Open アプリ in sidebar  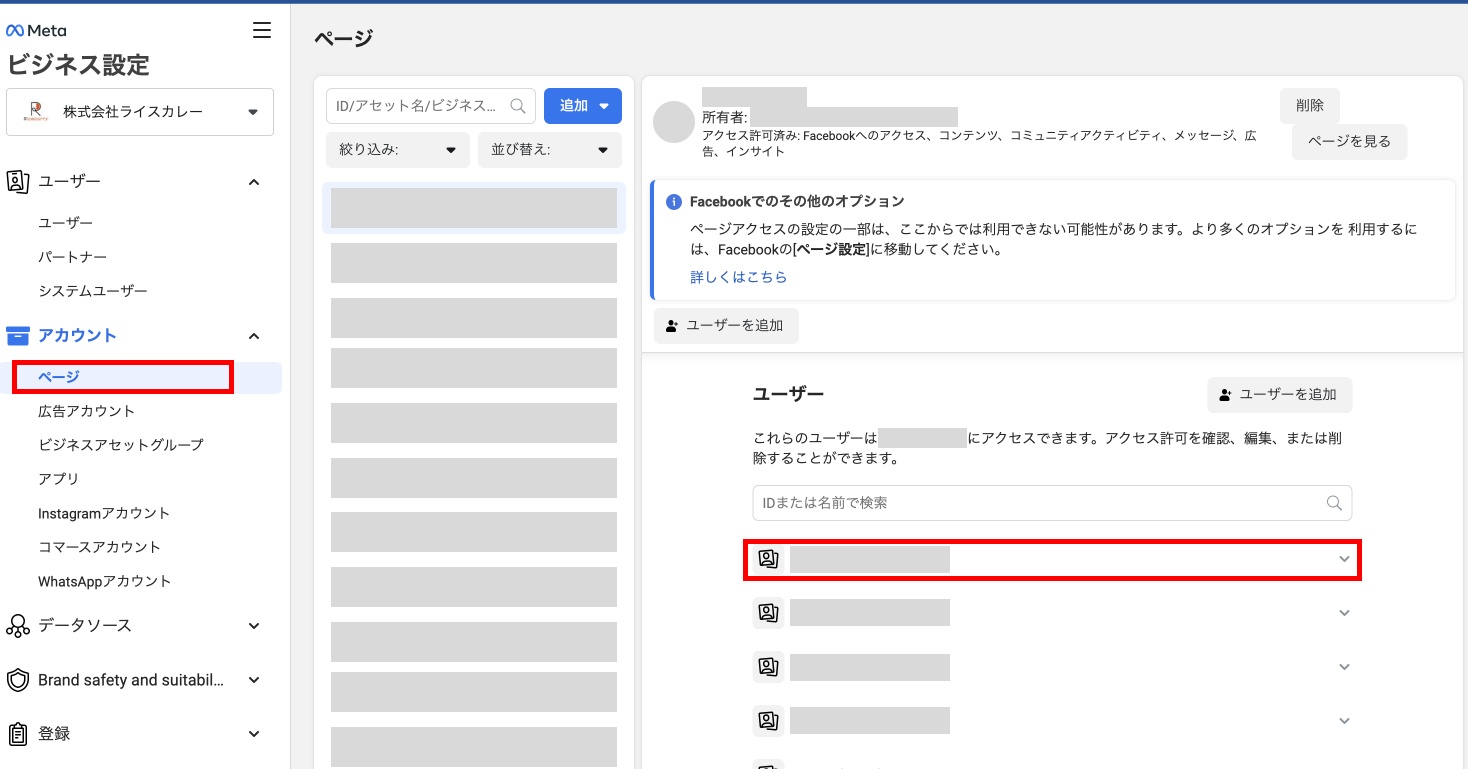[58, 479]
